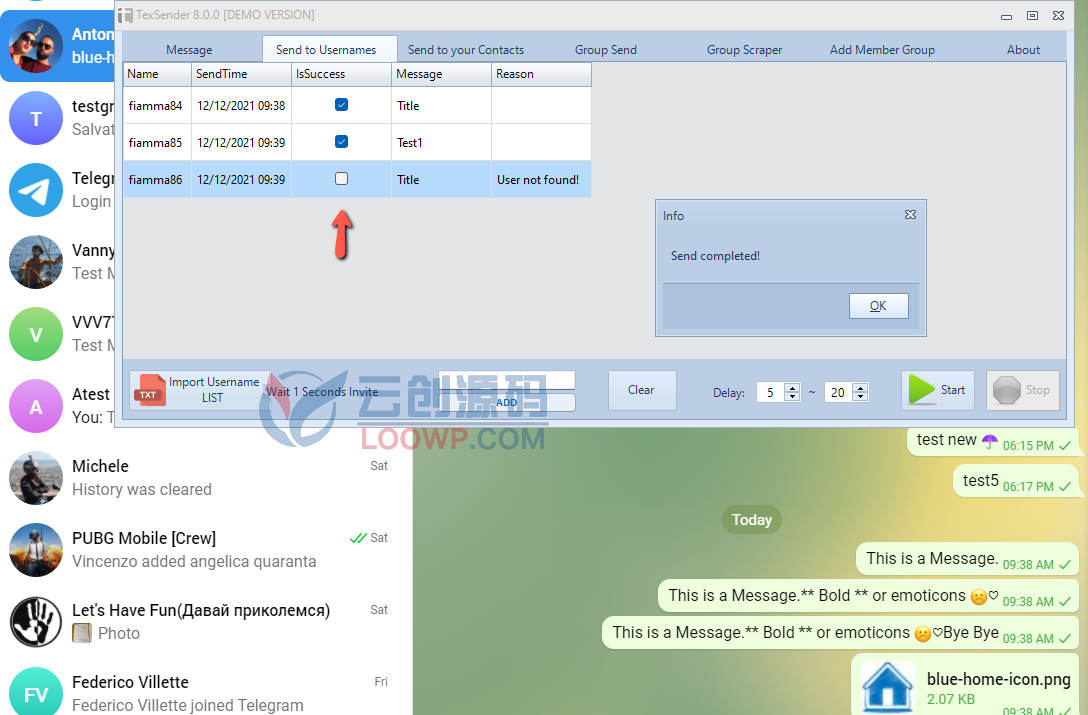Click the ADD button
Image resolution: width=1088 pixels, height=715 pixels.
click(507, 403)
